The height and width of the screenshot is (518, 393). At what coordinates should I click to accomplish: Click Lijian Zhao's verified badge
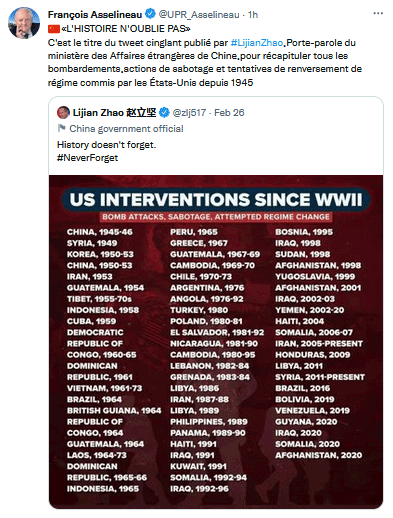click(164, 113)
